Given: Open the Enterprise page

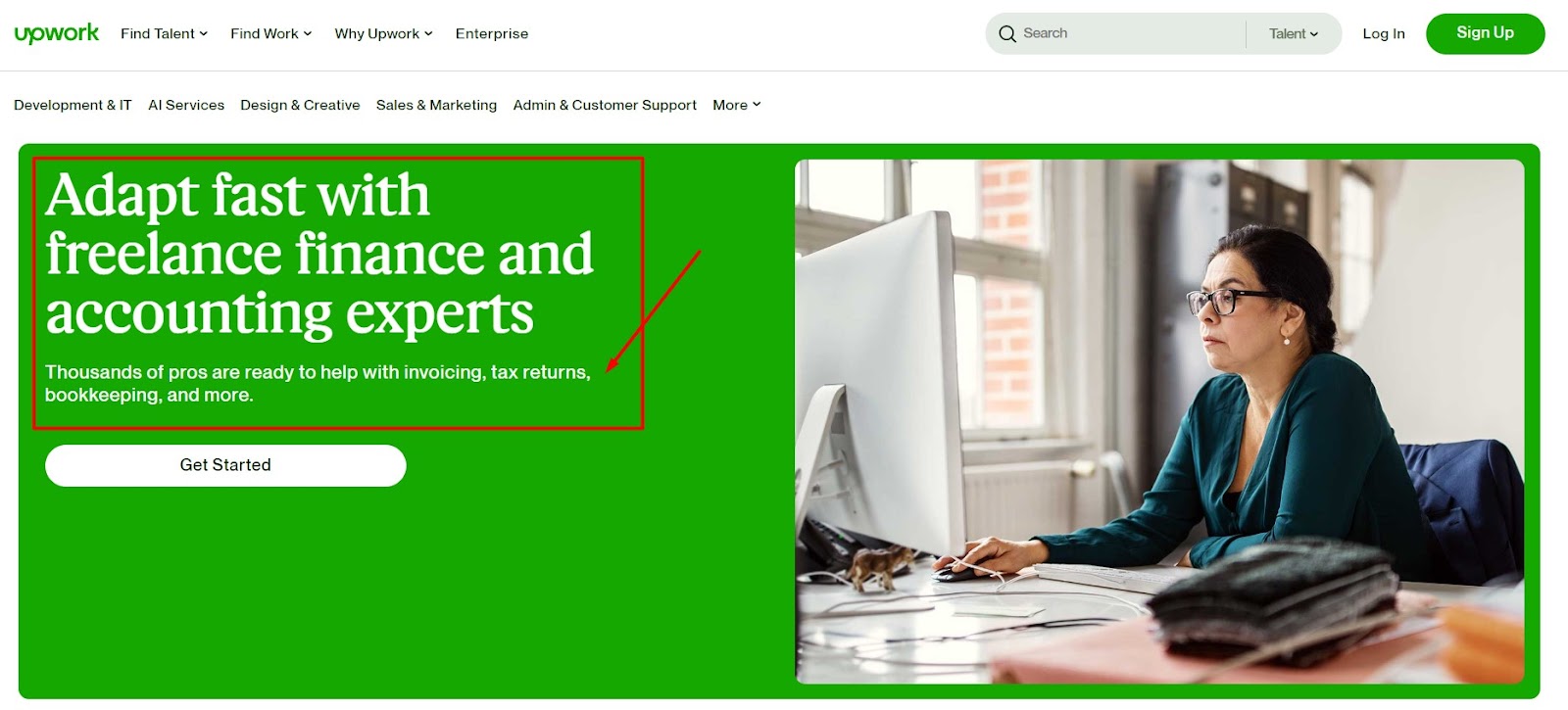Looking at the screenshot, I should point(492,33).
